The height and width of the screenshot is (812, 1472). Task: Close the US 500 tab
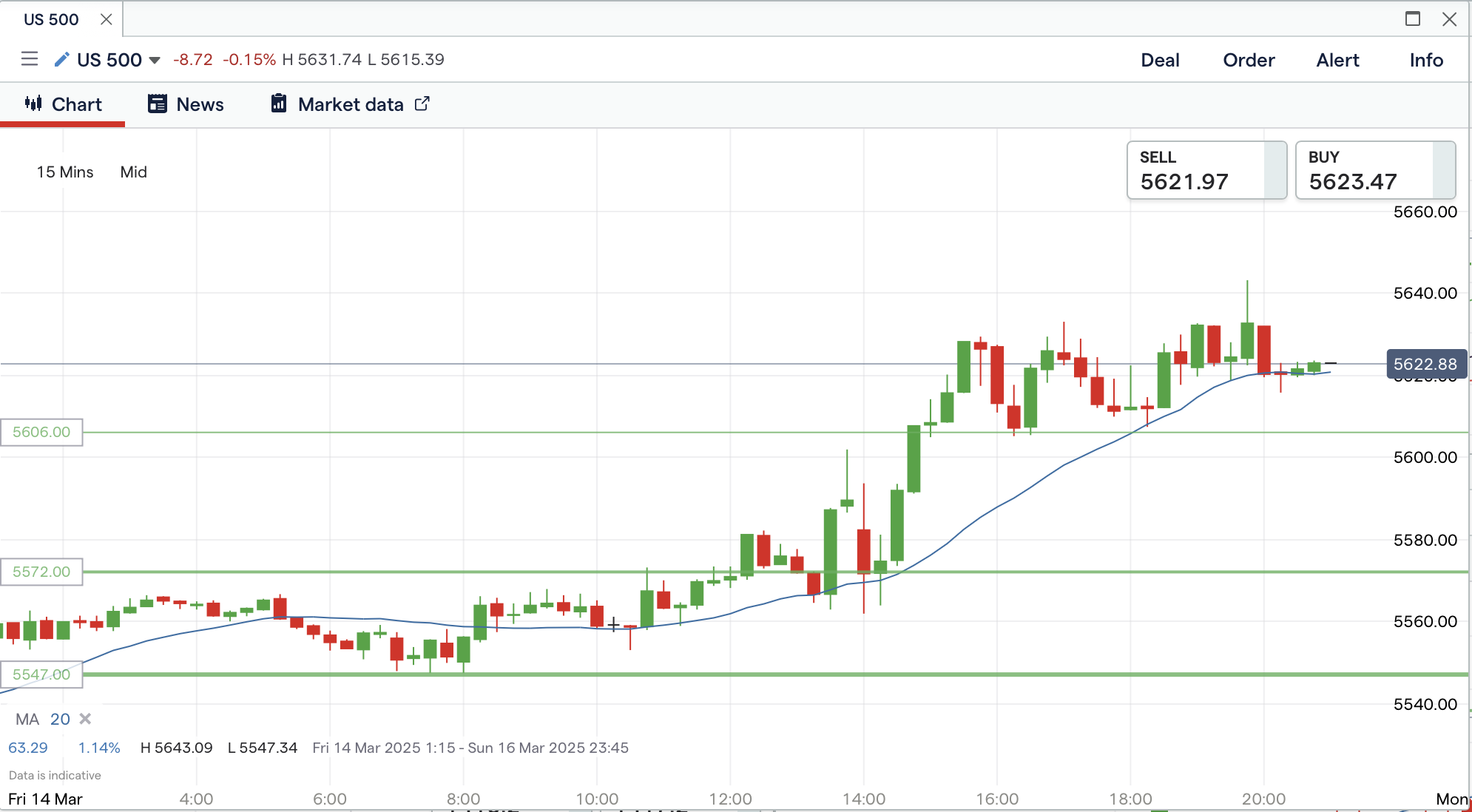click(107, 19)
